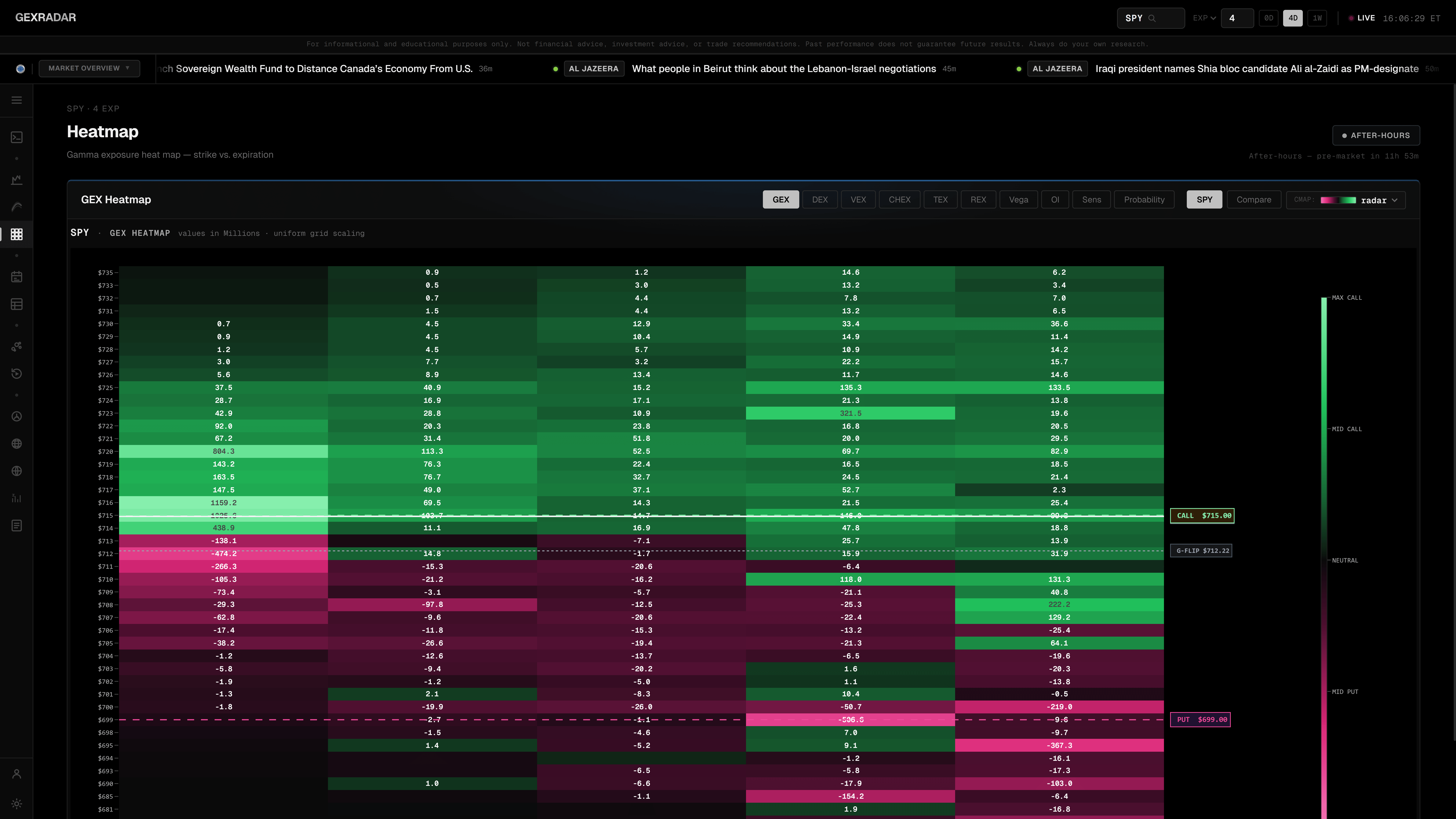Viewport: 1456px width, 819px height.
Task: Open the user profile sidebar icon
Action: coord(16,774)
